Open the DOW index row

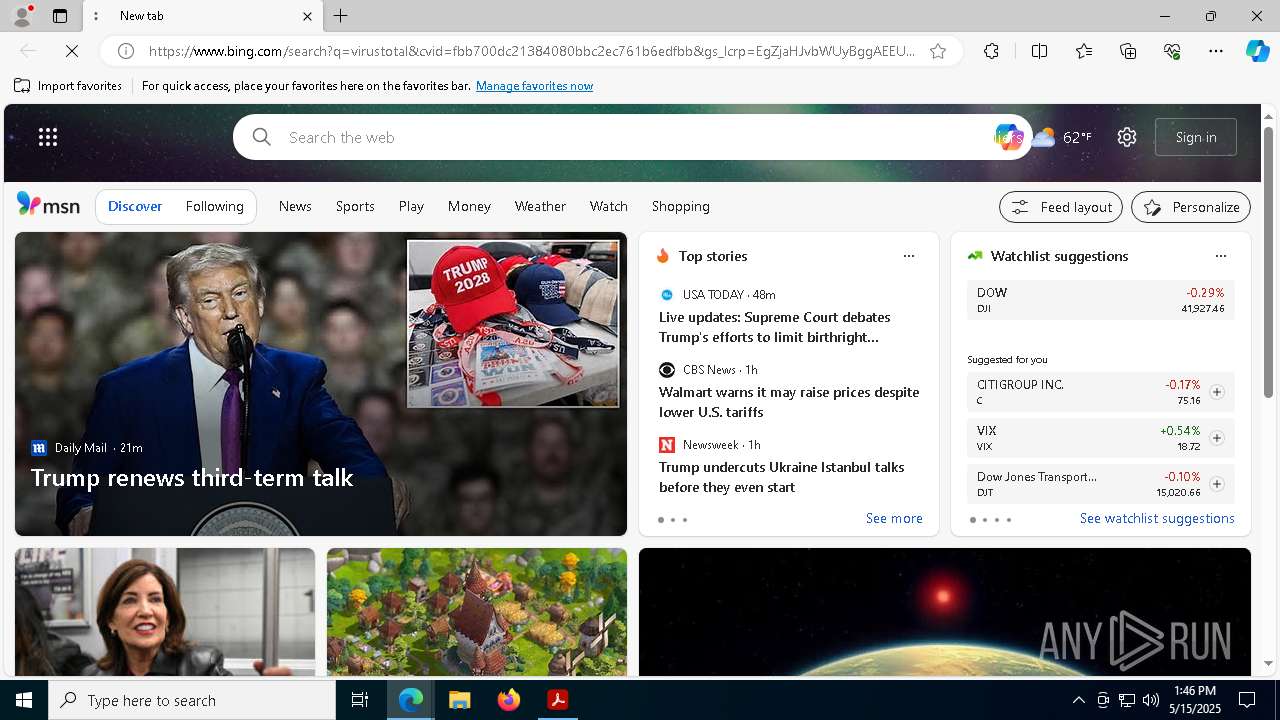pyautogui.click(x=1100, y=300)
